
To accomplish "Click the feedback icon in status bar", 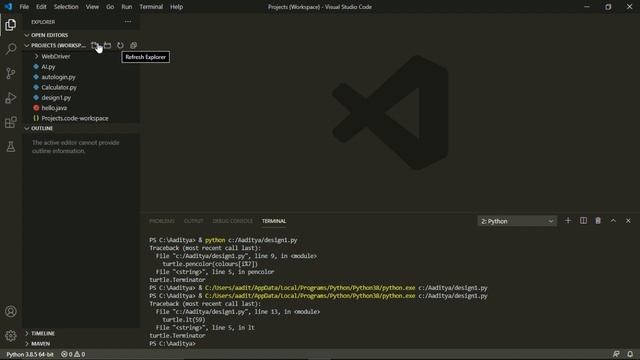I will [x=616, y=354].
